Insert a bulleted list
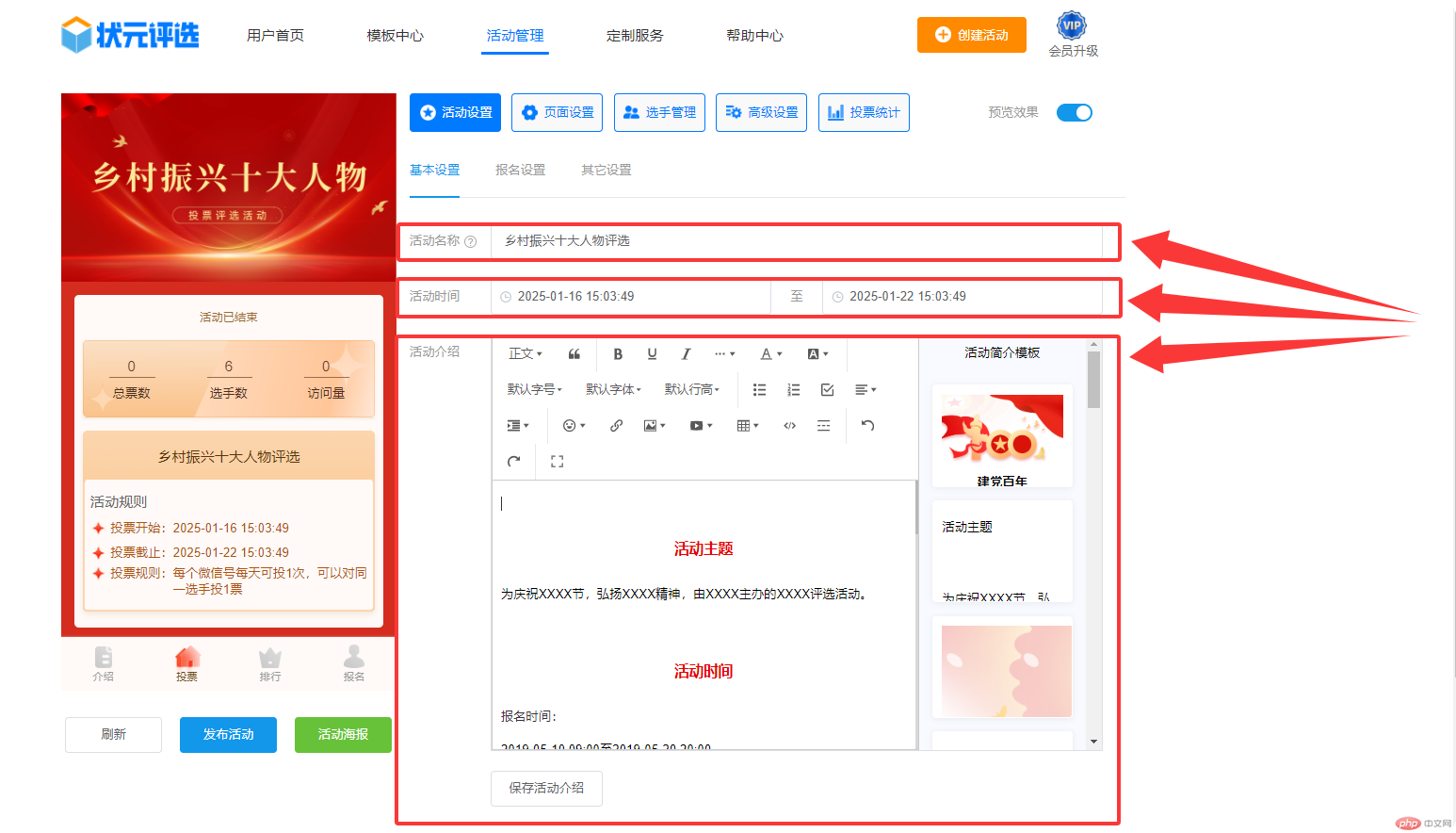Screen dimensions: 1456x833 click(x=759, y=390)
